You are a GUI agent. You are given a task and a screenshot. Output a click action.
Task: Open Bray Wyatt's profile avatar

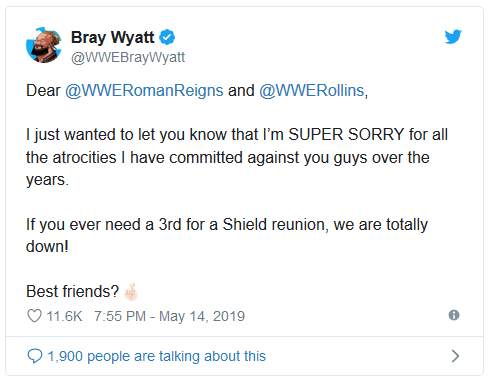(x=44, y=45)
